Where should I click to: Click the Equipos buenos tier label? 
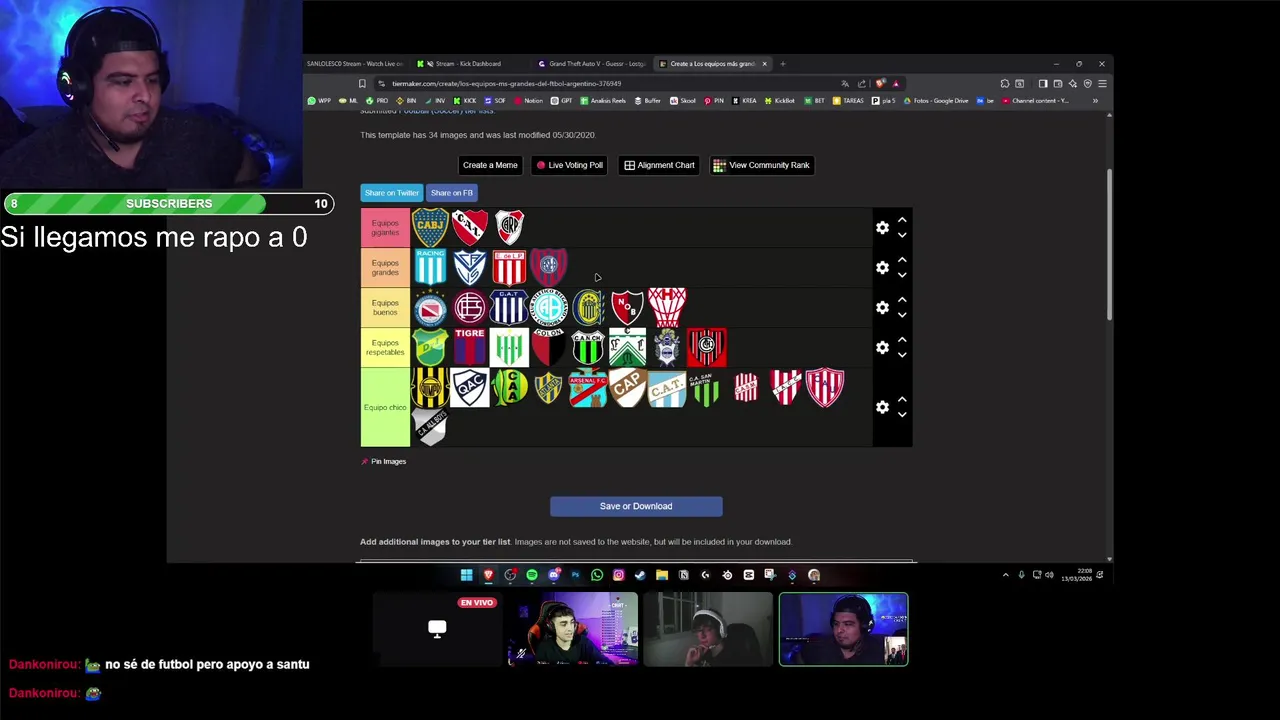[385, 307]
